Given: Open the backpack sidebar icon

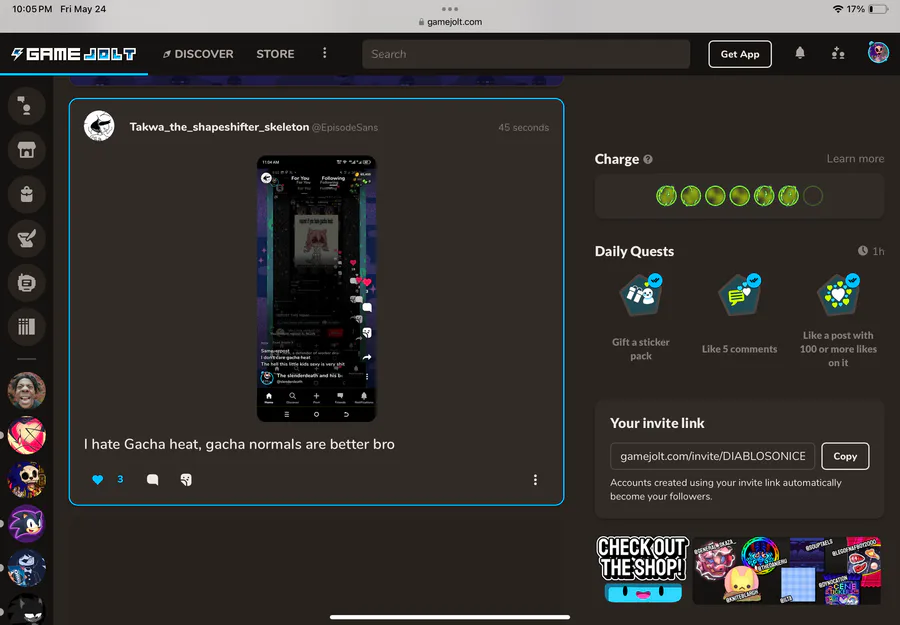Looking at the screenshot, I should point(26,195).
